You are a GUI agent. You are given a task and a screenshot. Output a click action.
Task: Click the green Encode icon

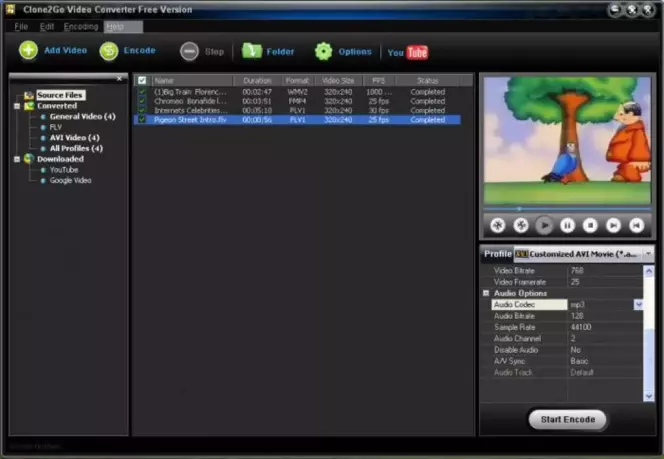[x=109, y=51]
